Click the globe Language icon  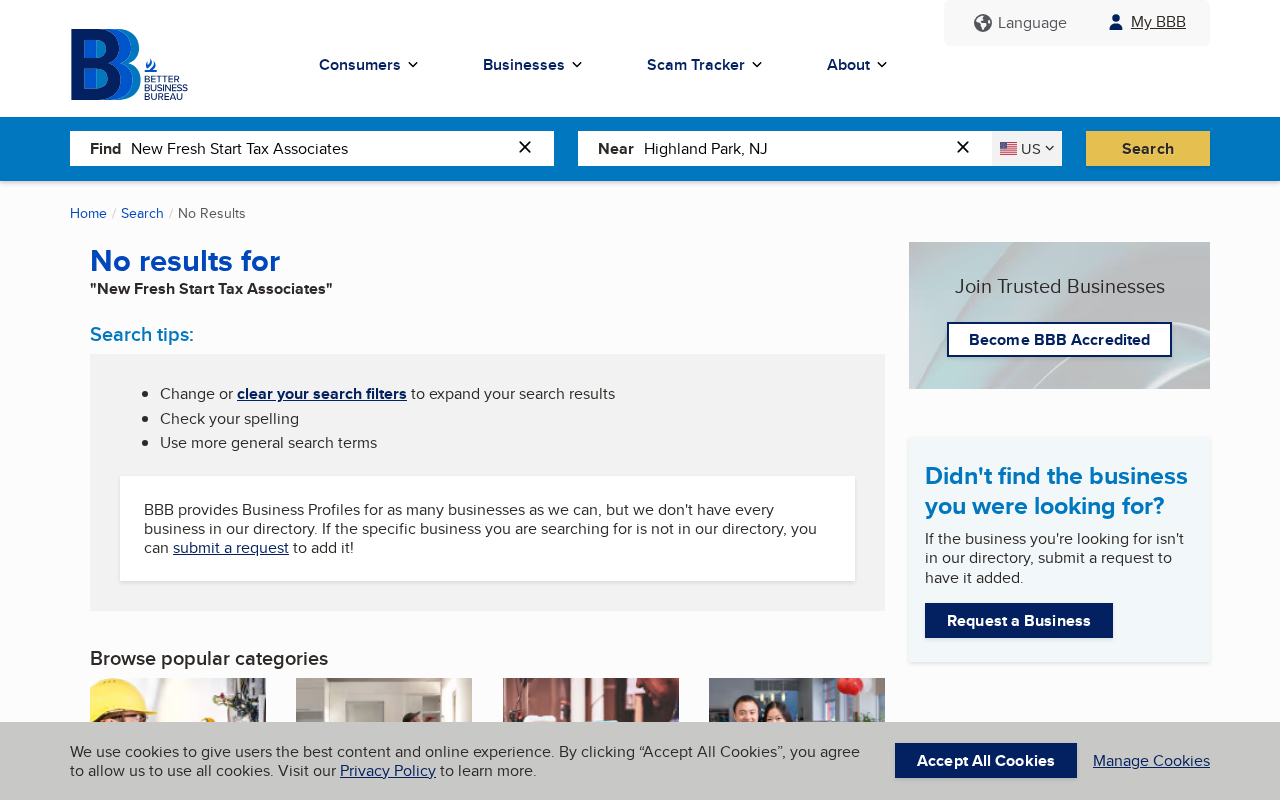983,23
